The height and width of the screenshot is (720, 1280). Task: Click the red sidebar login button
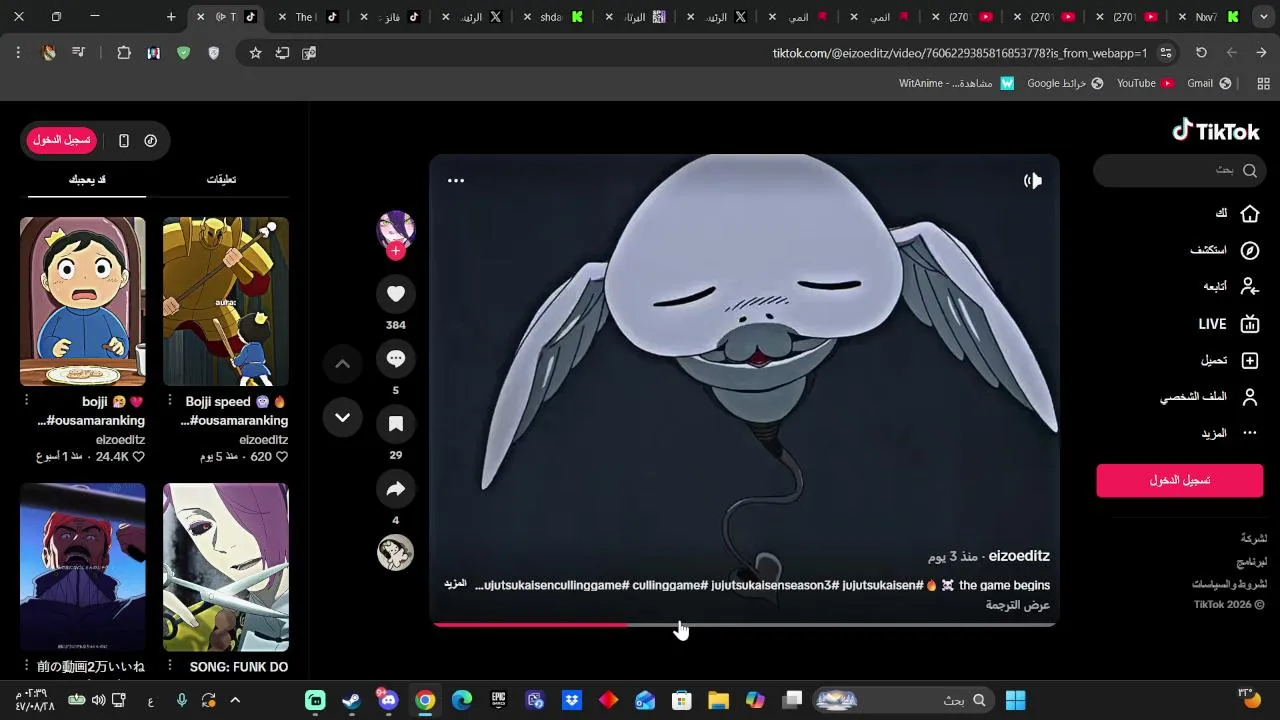point(1180,481)
